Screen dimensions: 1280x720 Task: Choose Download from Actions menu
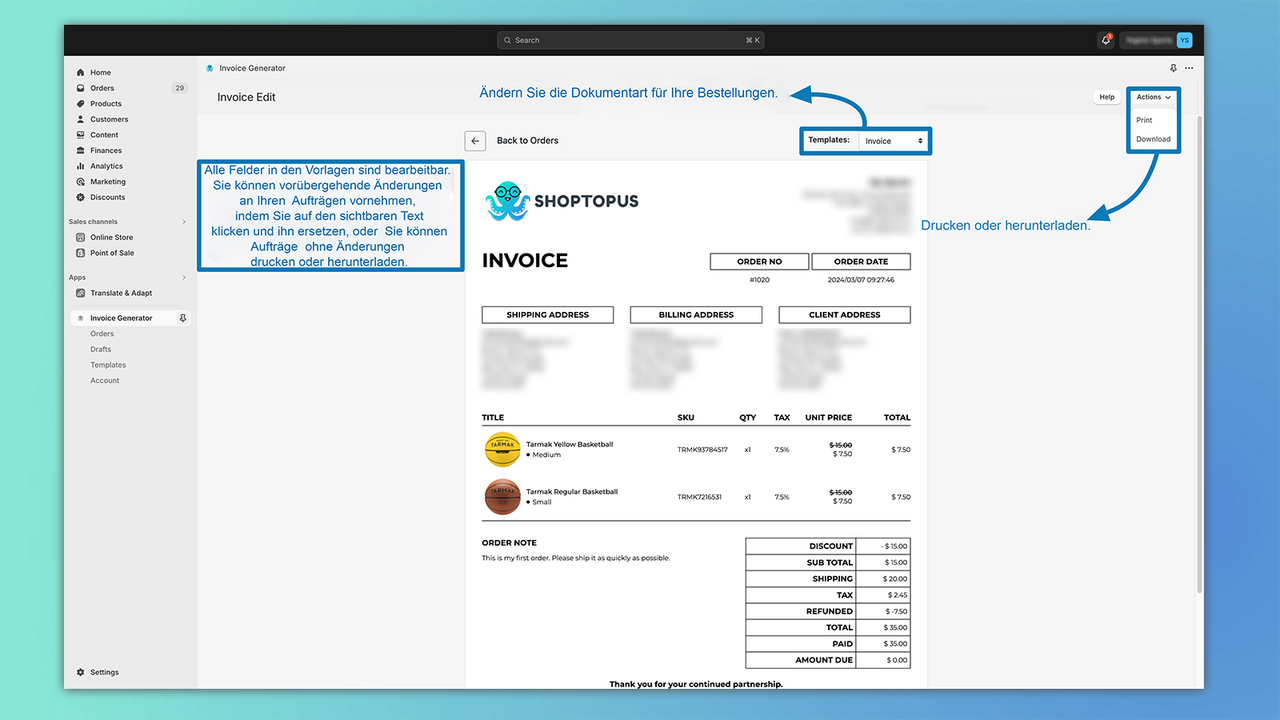[x=1153, y=139]
